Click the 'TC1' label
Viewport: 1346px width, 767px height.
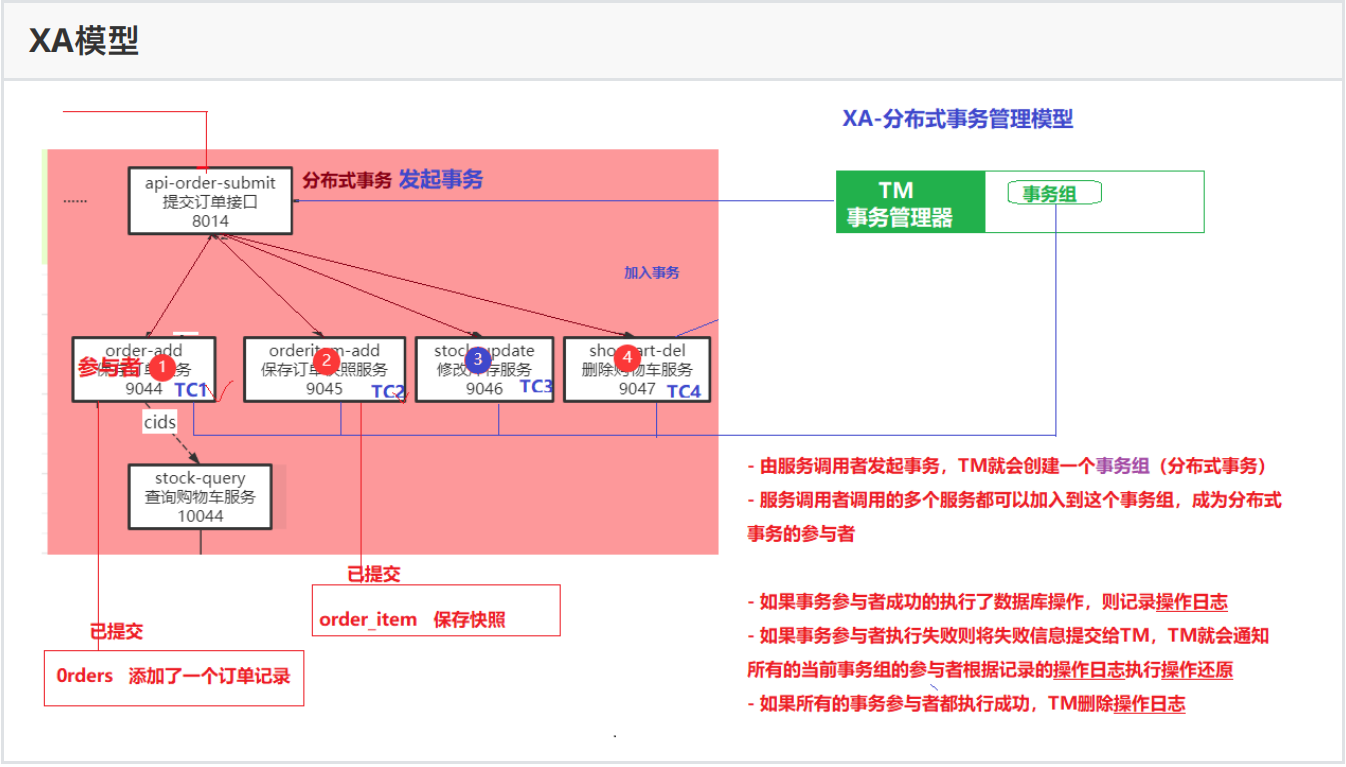click(x=190, y=390)
